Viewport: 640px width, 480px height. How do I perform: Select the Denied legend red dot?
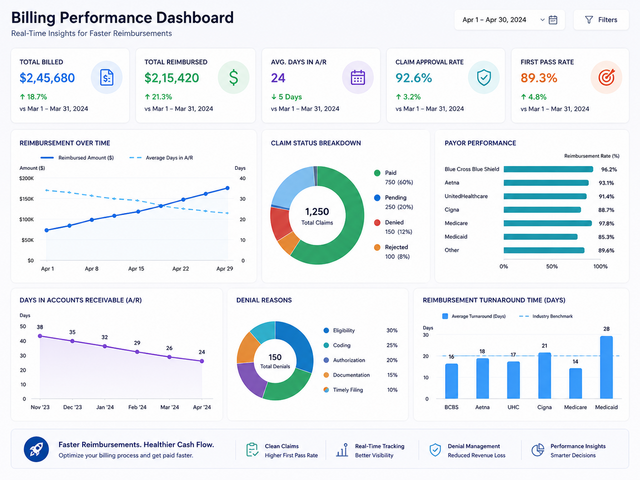[x=377, y=222]
